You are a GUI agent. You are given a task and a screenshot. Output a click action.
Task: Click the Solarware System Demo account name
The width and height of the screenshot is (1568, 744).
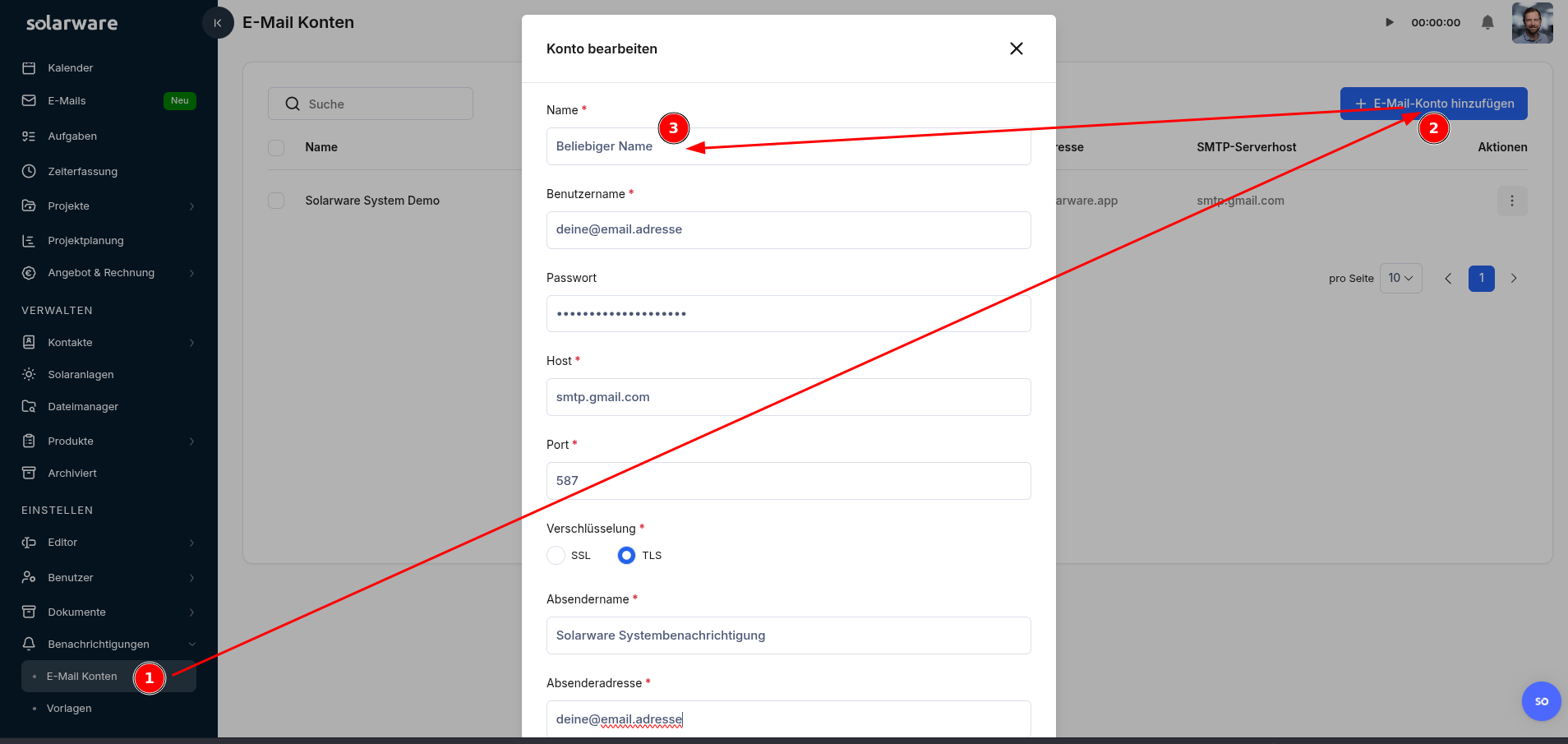pos(372,201)
